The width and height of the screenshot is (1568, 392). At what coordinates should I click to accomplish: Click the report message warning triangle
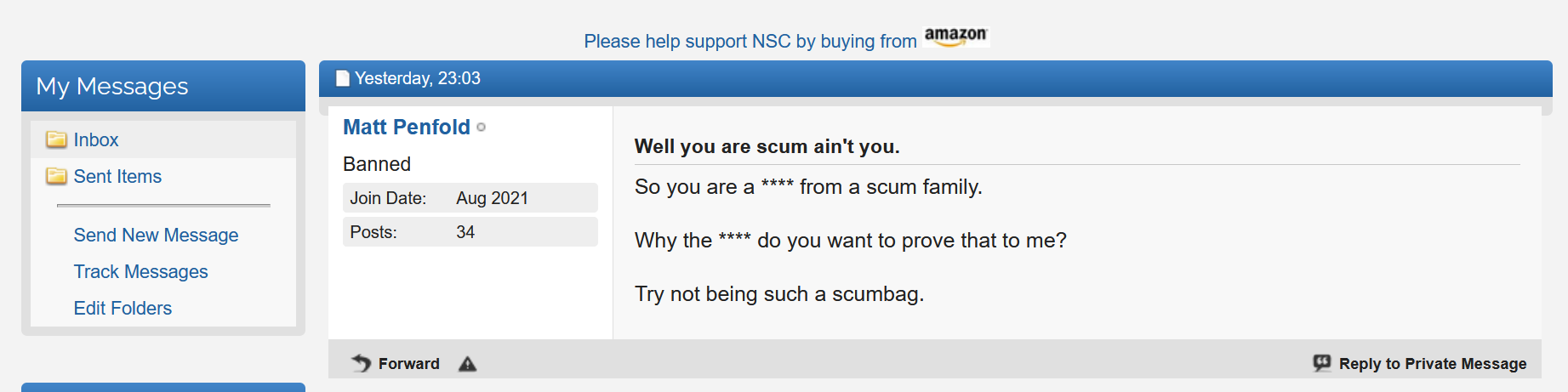click(x=467, y=364)
